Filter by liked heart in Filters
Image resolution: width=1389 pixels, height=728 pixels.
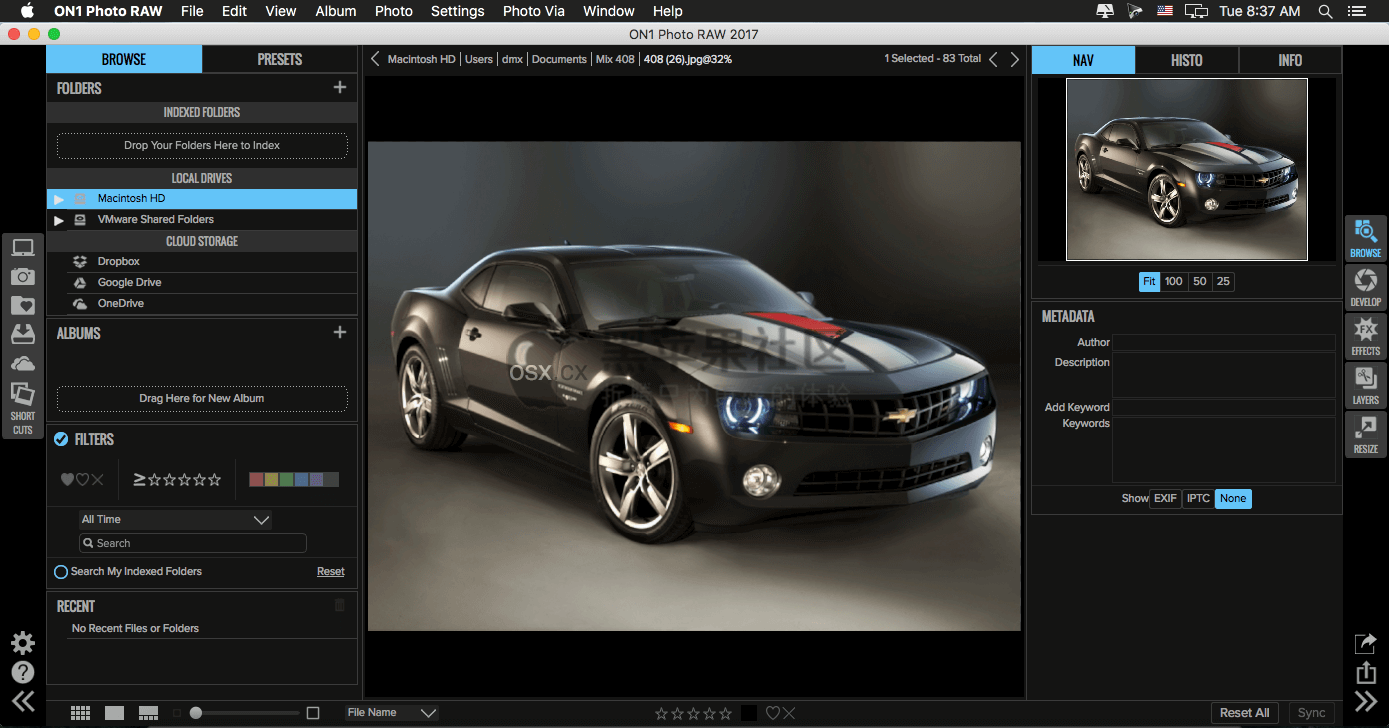(x=67, y=480)
